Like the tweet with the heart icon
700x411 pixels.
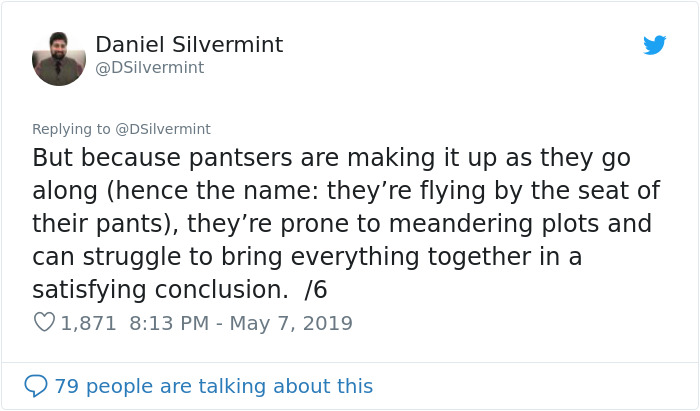coord(44,323)
